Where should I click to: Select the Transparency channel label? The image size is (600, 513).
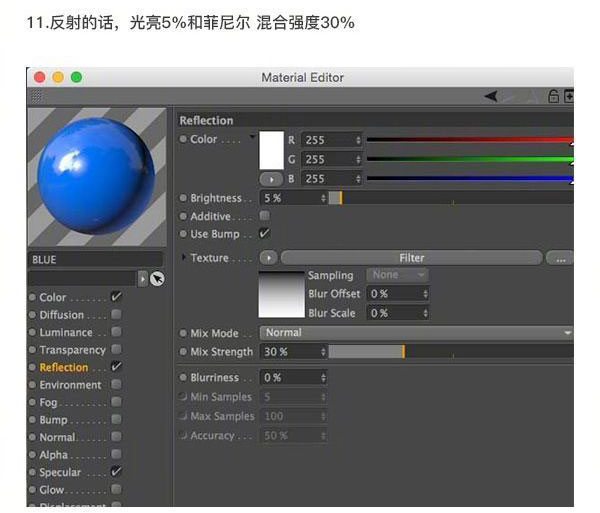tap(72, 350)
